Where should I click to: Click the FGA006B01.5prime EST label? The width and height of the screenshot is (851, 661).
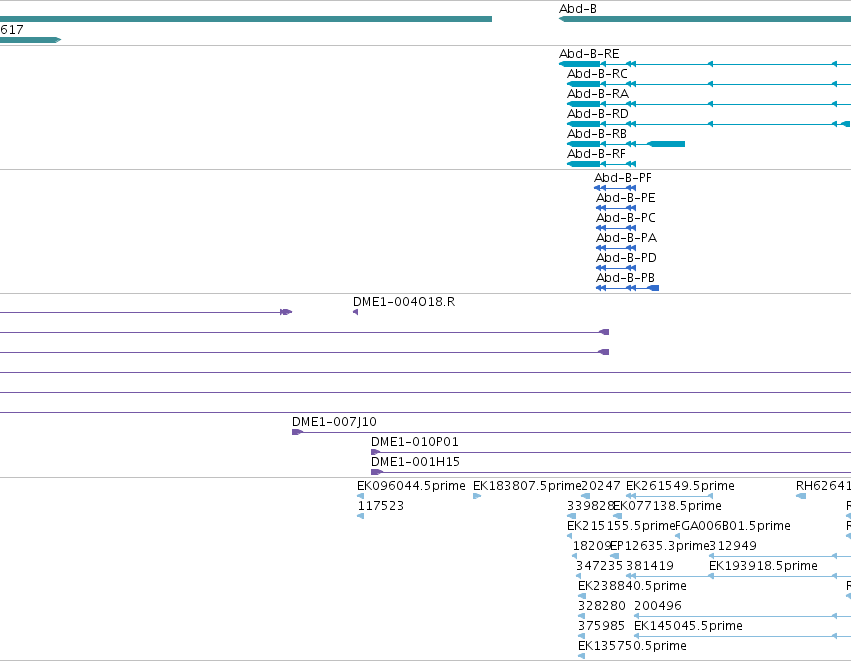(x=733, y=526)
